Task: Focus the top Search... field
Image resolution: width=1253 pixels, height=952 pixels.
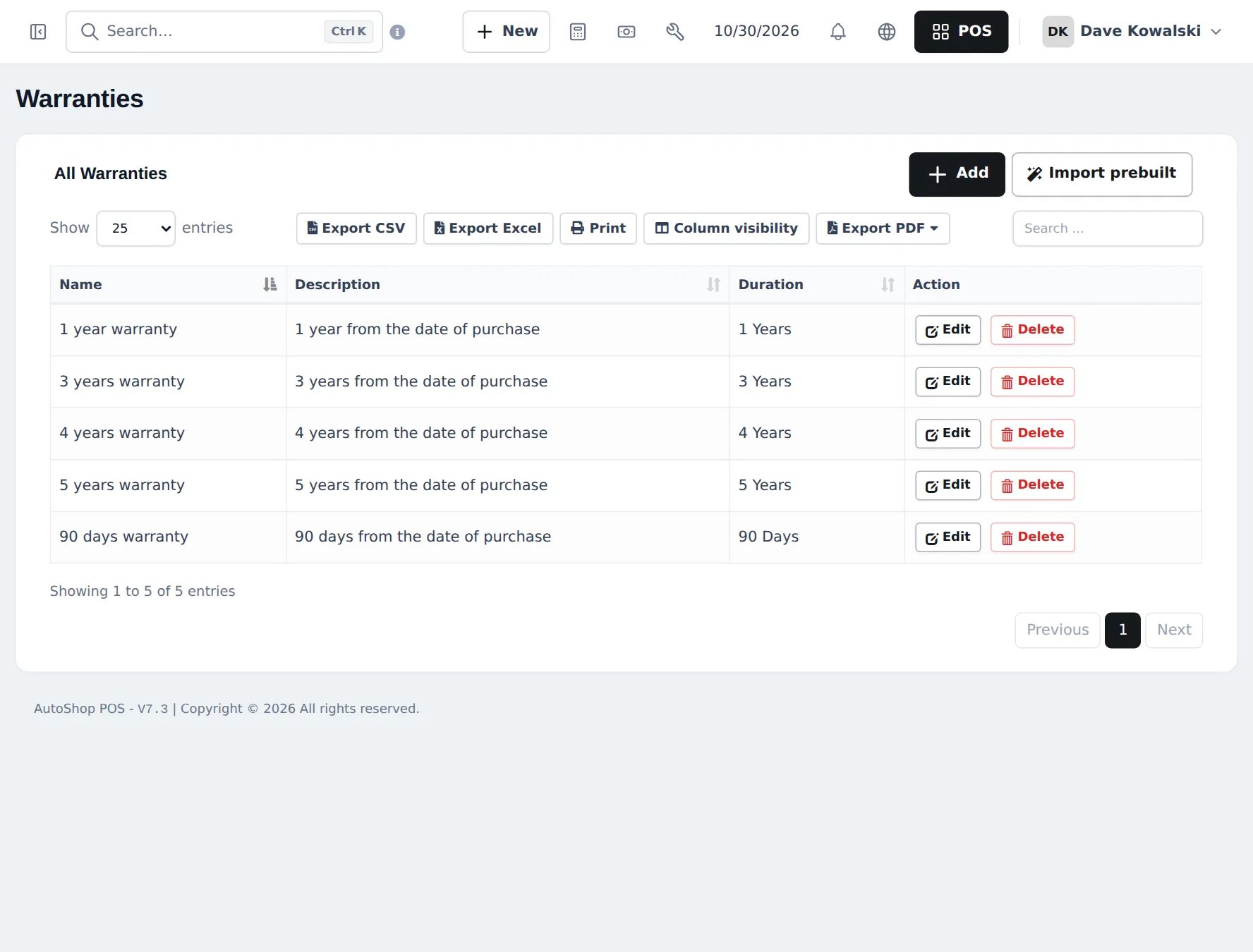Action: click(224, 32)
